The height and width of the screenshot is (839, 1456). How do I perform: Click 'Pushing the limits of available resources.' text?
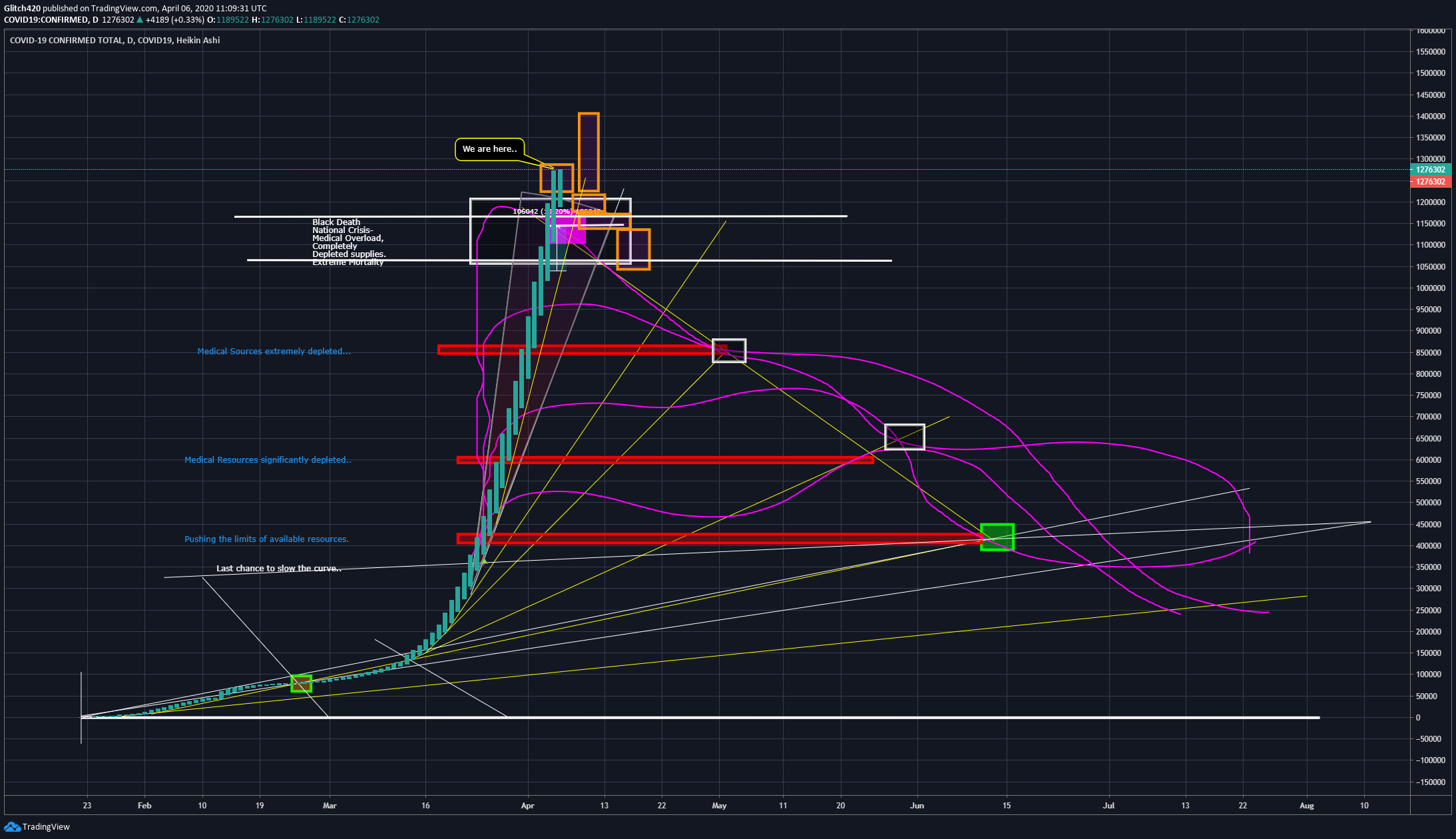coord(266,539)
